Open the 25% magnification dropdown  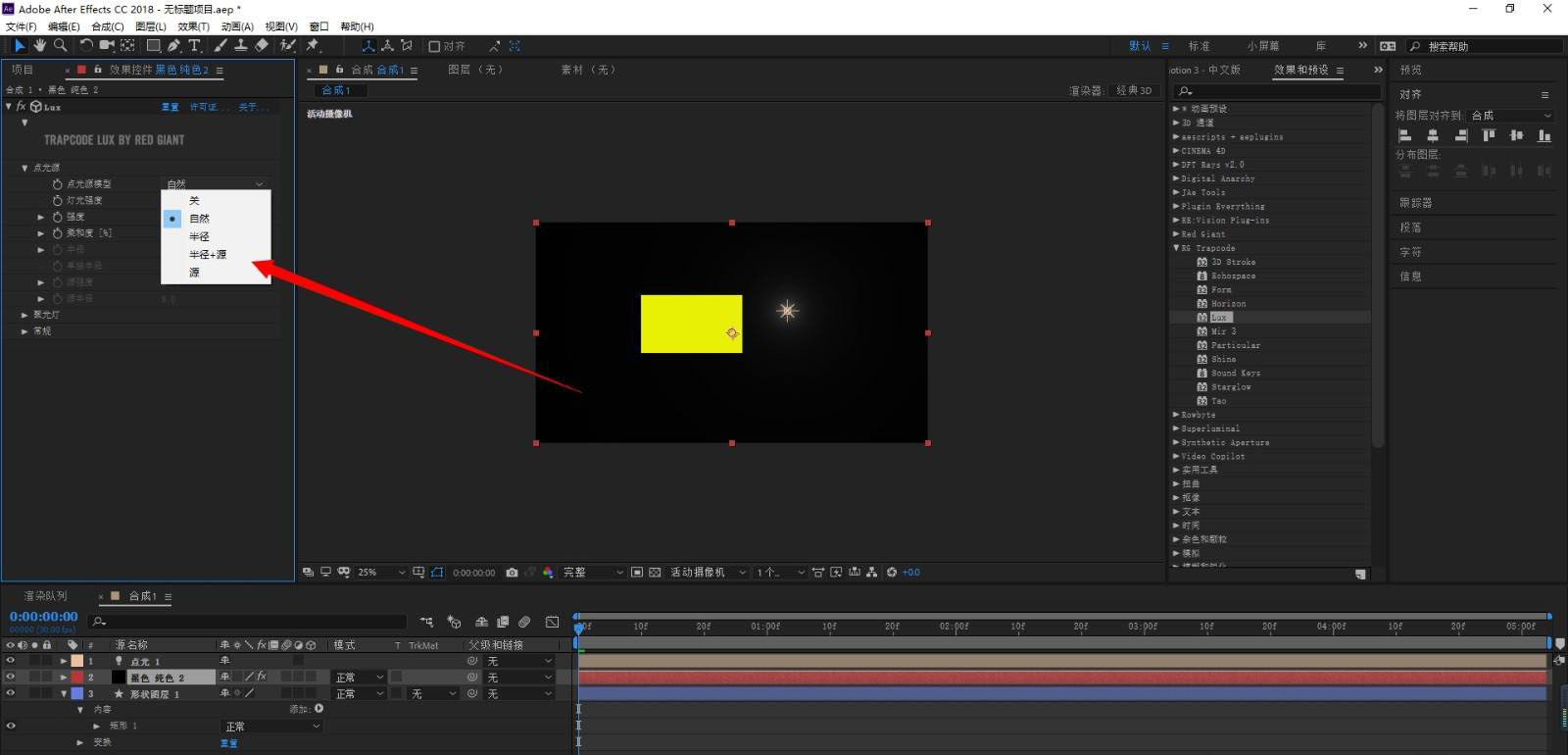(381, 573)
